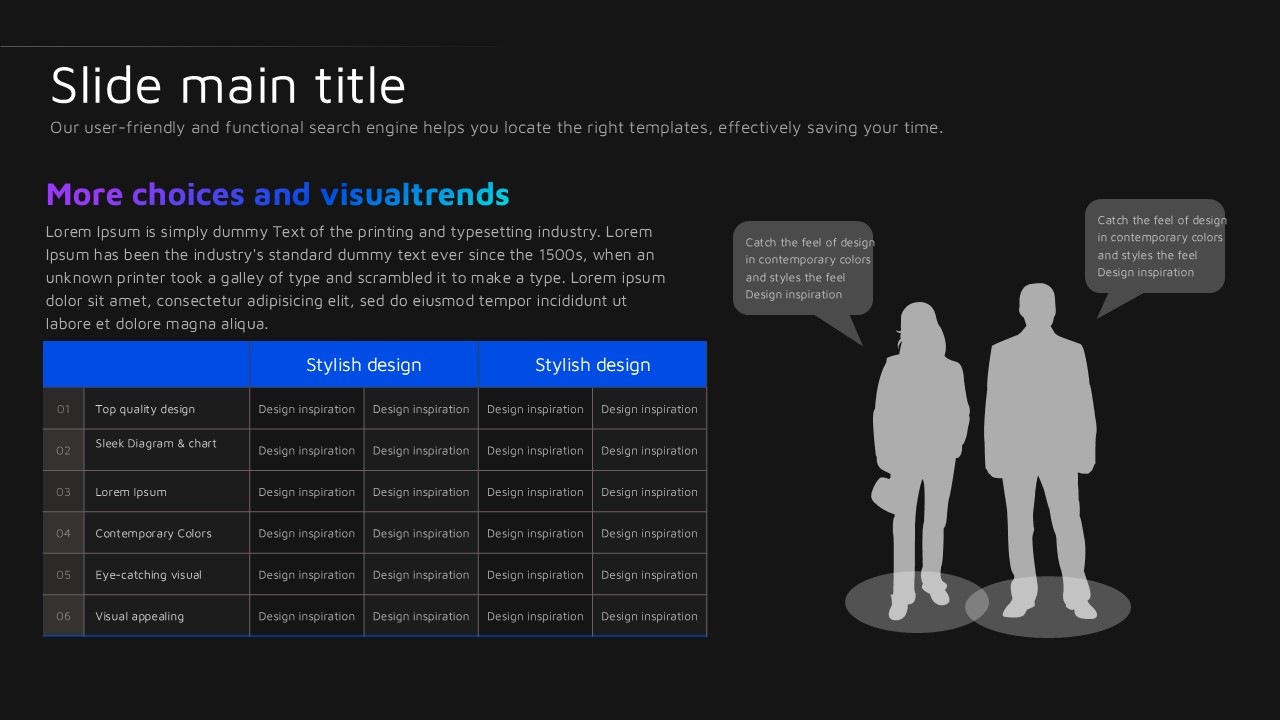Viewport: 1280px width, 720px height.
Task: Click the 'More choices and visualtrends' gradient heading
Action: [277, 194]
